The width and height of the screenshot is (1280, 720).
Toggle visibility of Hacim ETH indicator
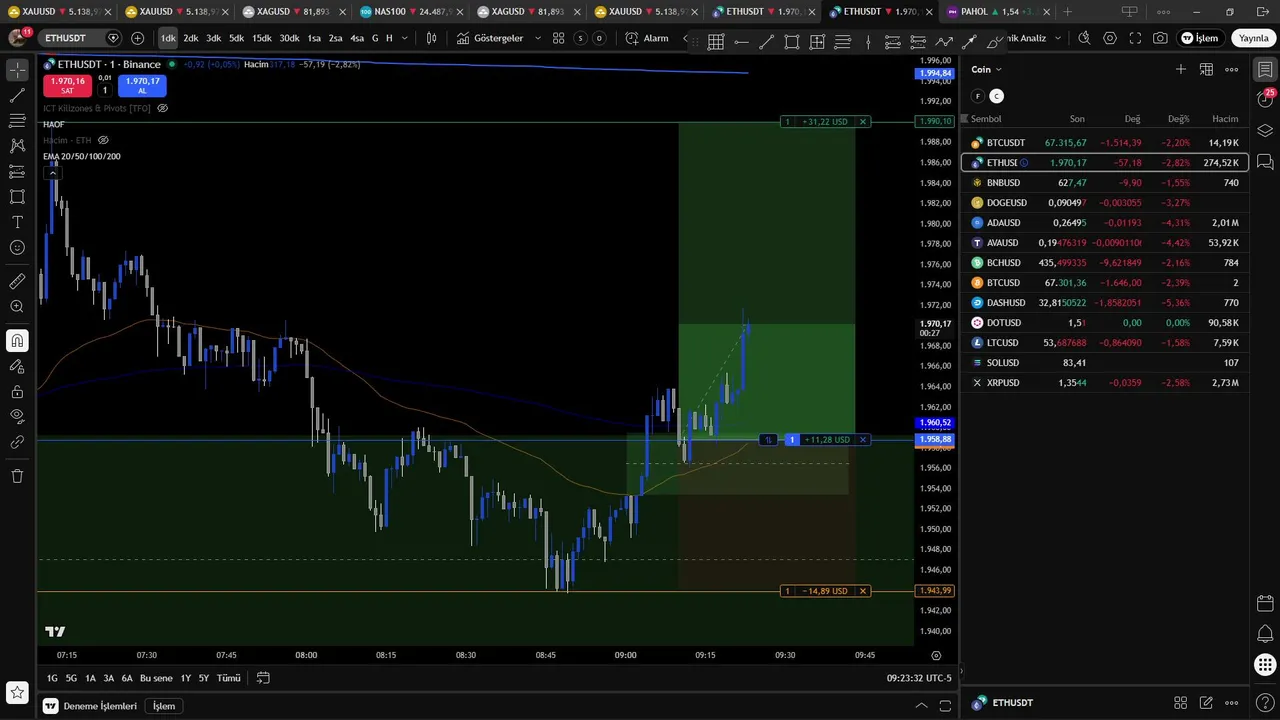[x=103, y=140]
